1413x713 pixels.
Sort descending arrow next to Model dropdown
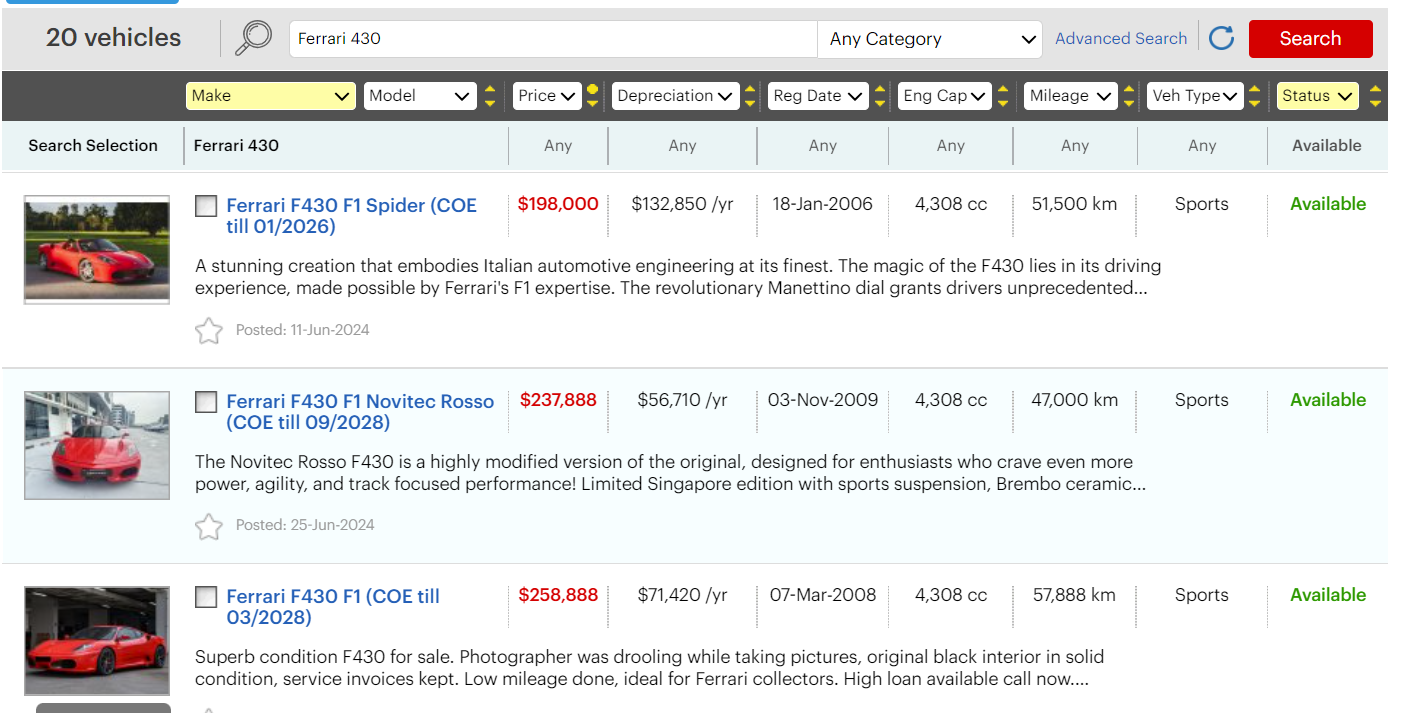(x=490, y=103)
